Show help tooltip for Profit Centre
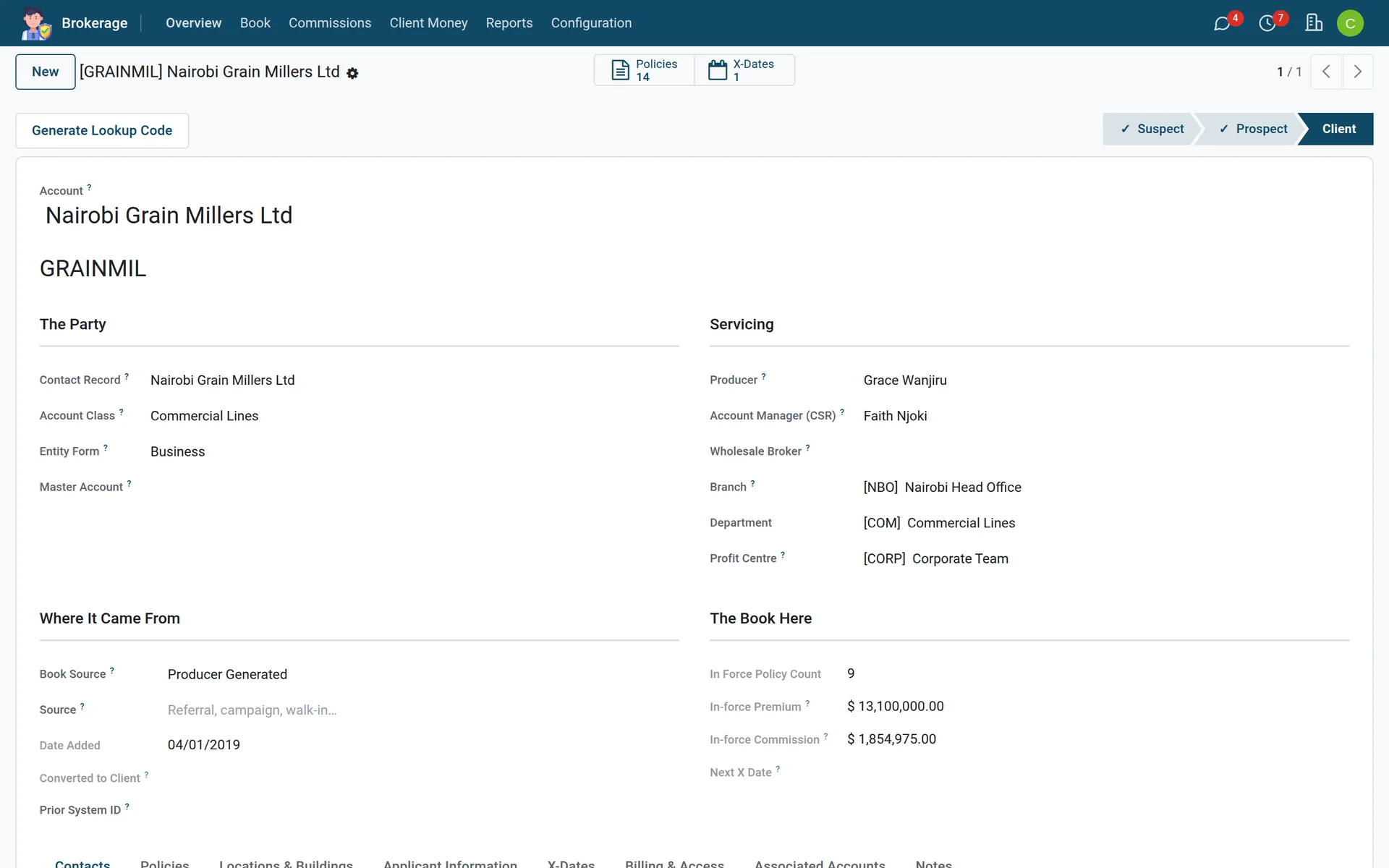Viewport: 1389px width, 868px height. [x=783, y=555]
